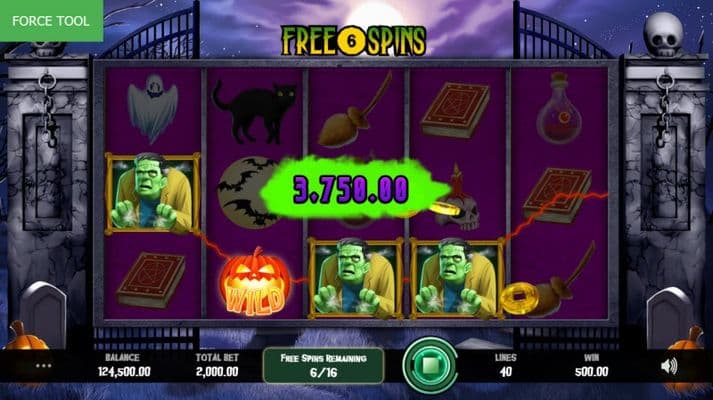Click the Frankenstein portrait on first reel

tap(153, 194)
